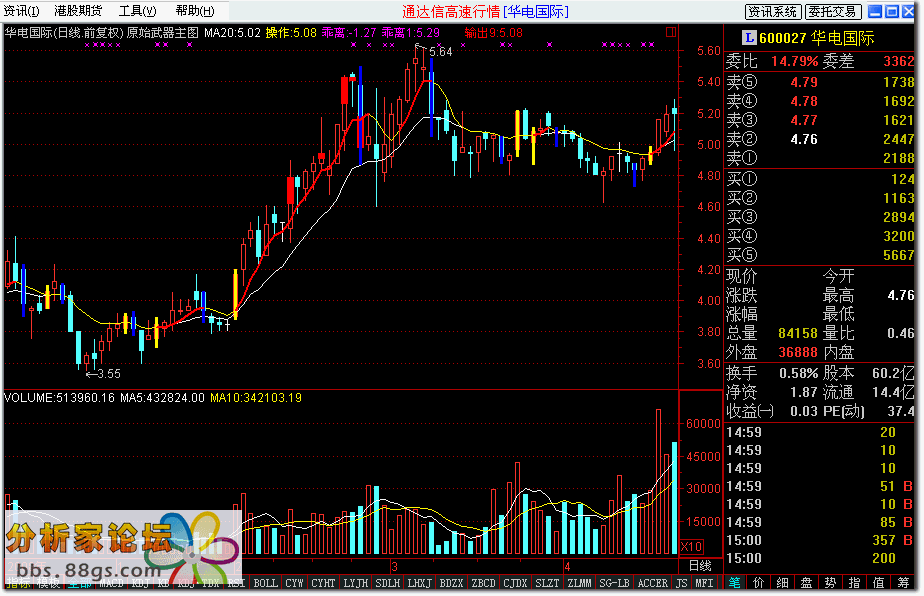
Task: Switch to the 筹 chips tab
Action: pyautogui.click(x=903, y=583)
